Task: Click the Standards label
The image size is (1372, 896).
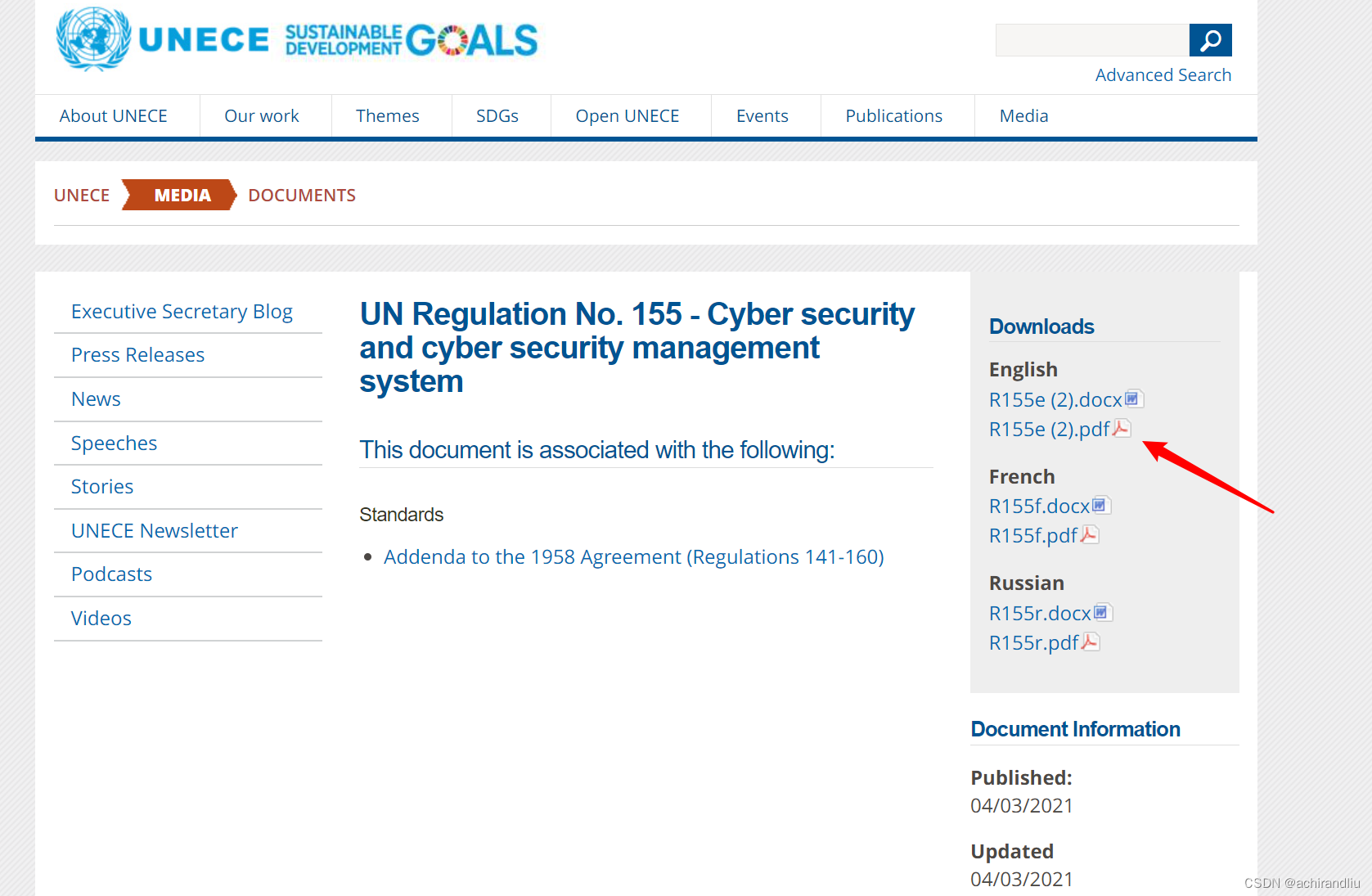Action: [x=402, y=515]
